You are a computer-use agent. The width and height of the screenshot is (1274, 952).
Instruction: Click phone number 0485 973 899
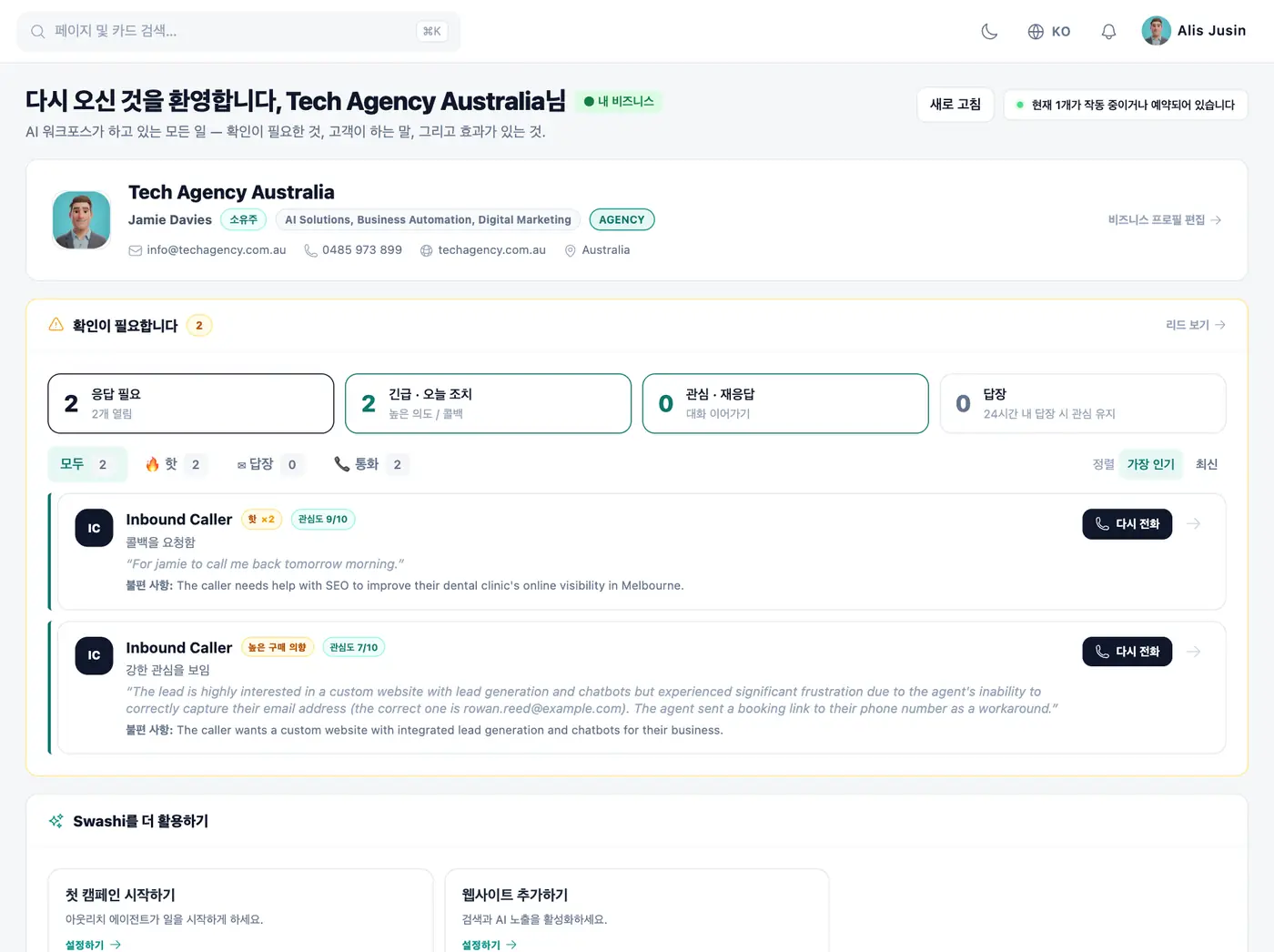[362, 250]
